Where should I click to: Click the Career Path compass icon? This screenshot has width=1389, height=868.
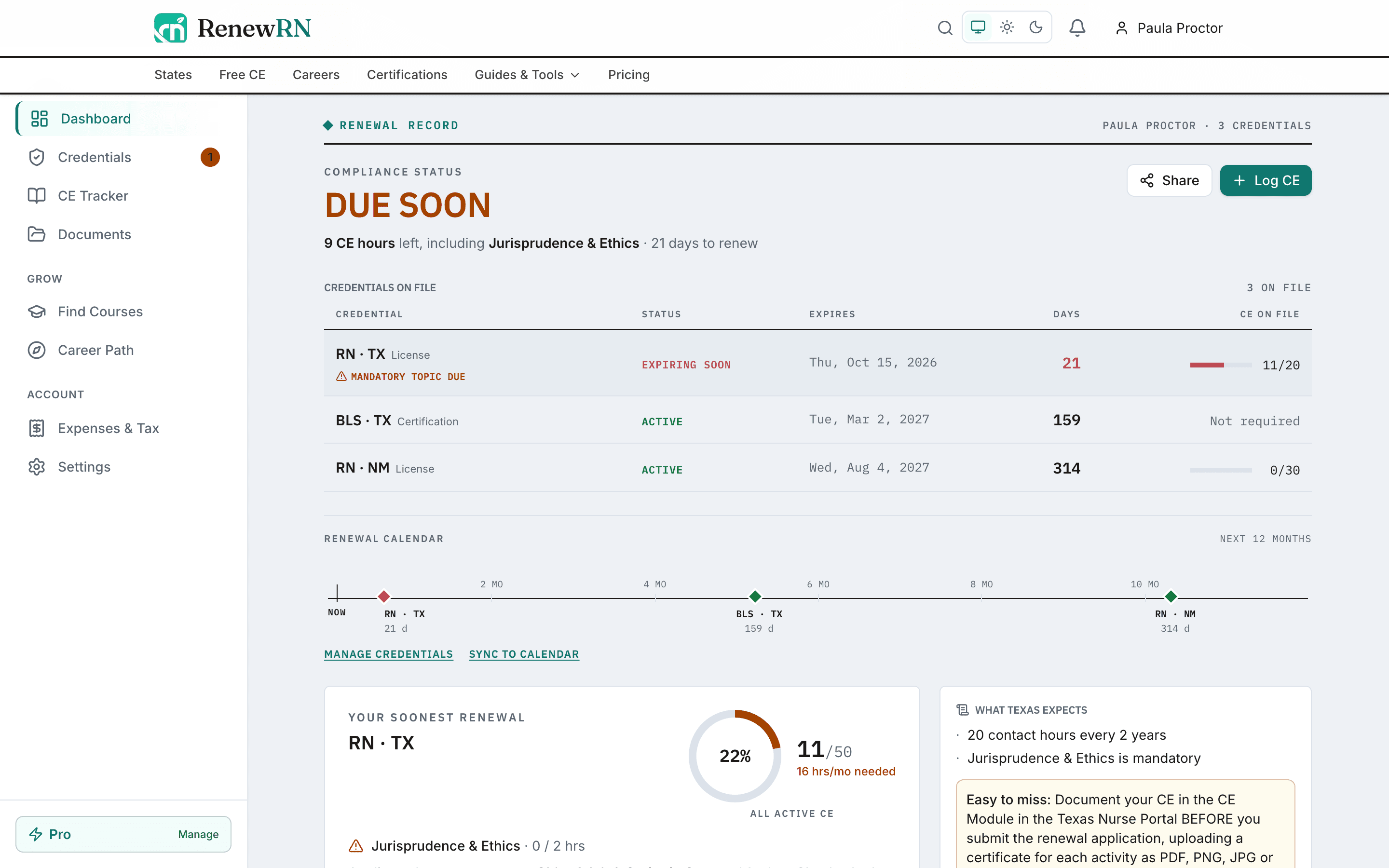[37, 350]
